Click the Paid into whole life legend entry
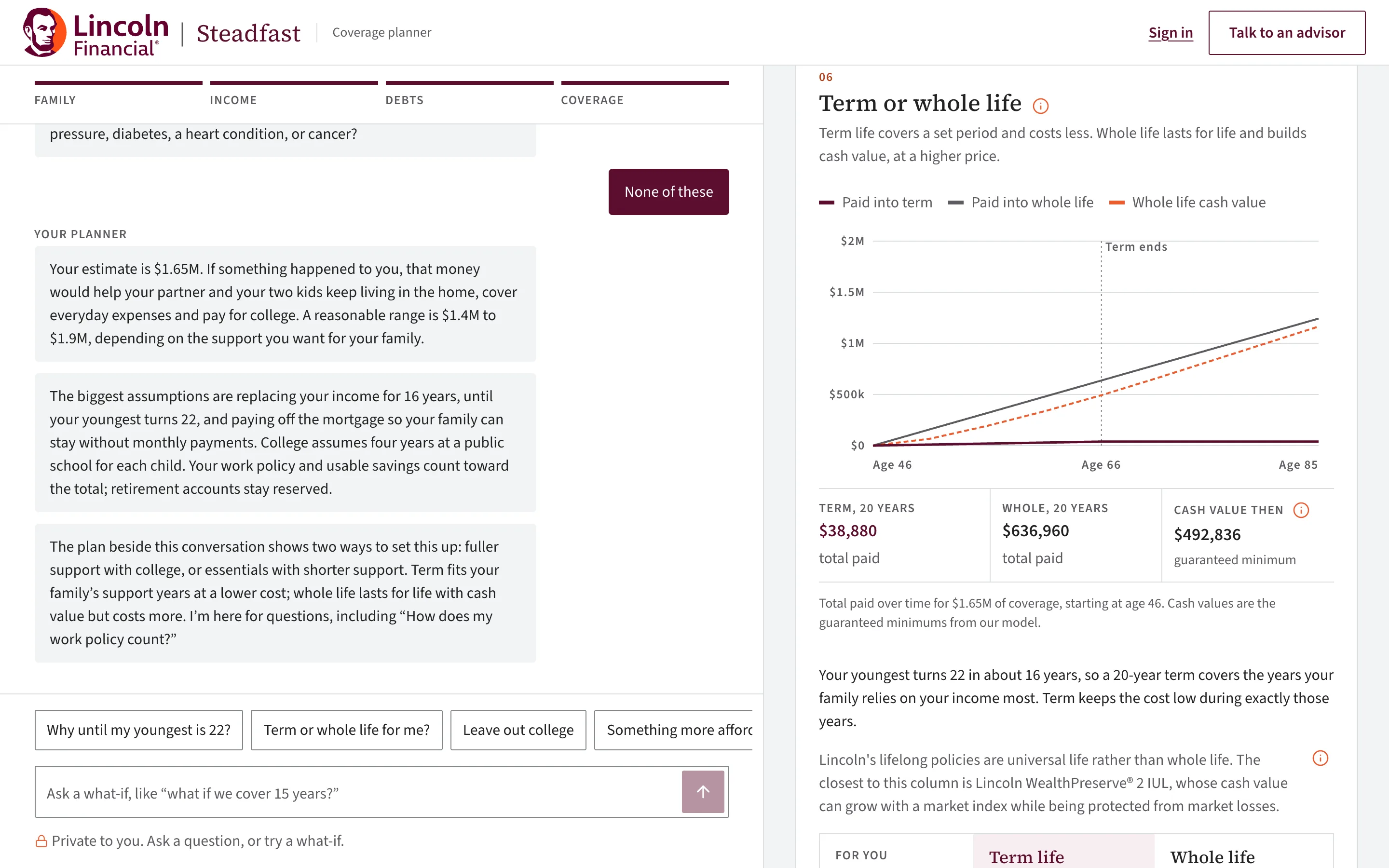The width and height of the screenshot is (1389, 868). coord(1021,203)
